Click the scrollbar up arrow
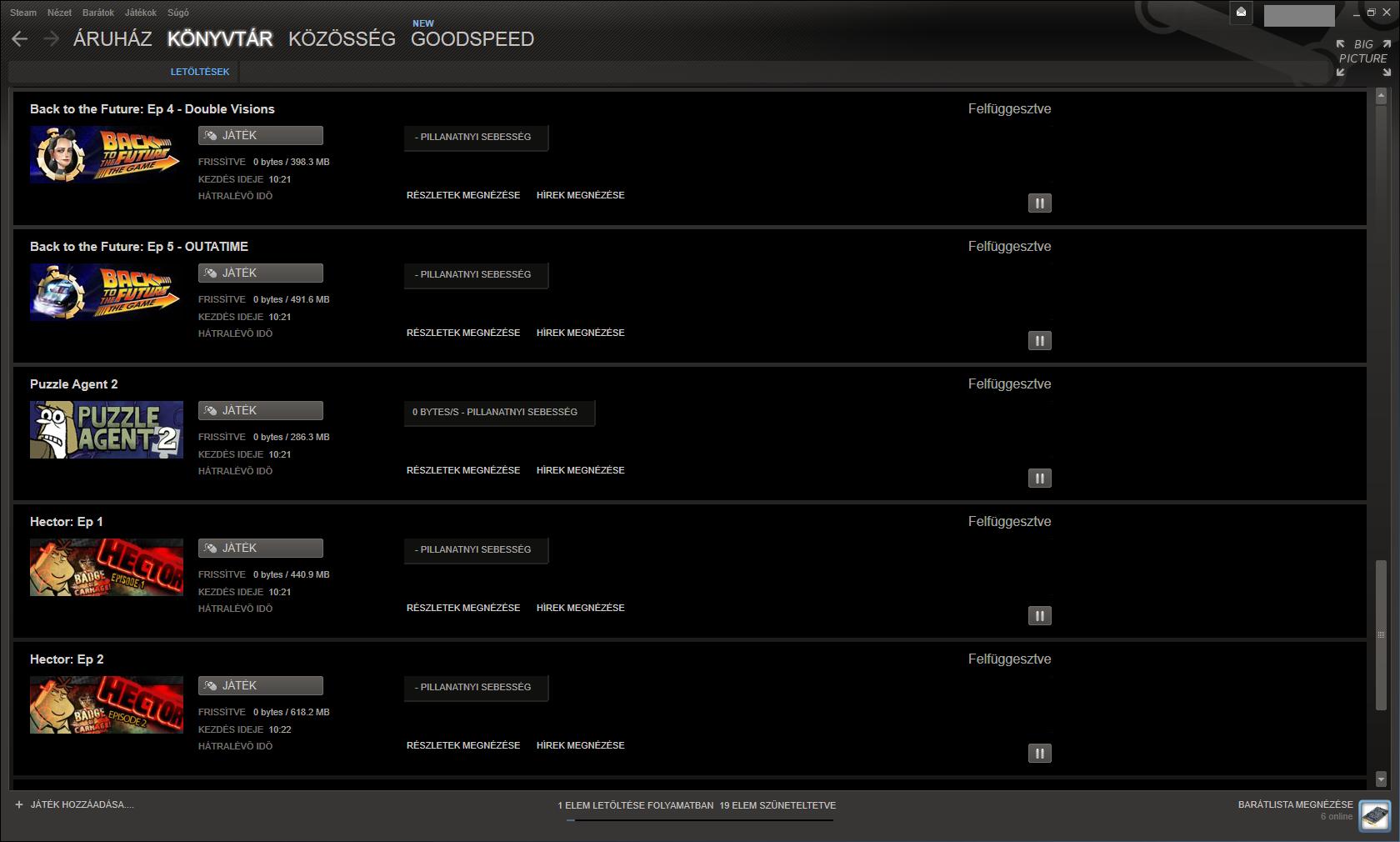 pos(1381,98)
